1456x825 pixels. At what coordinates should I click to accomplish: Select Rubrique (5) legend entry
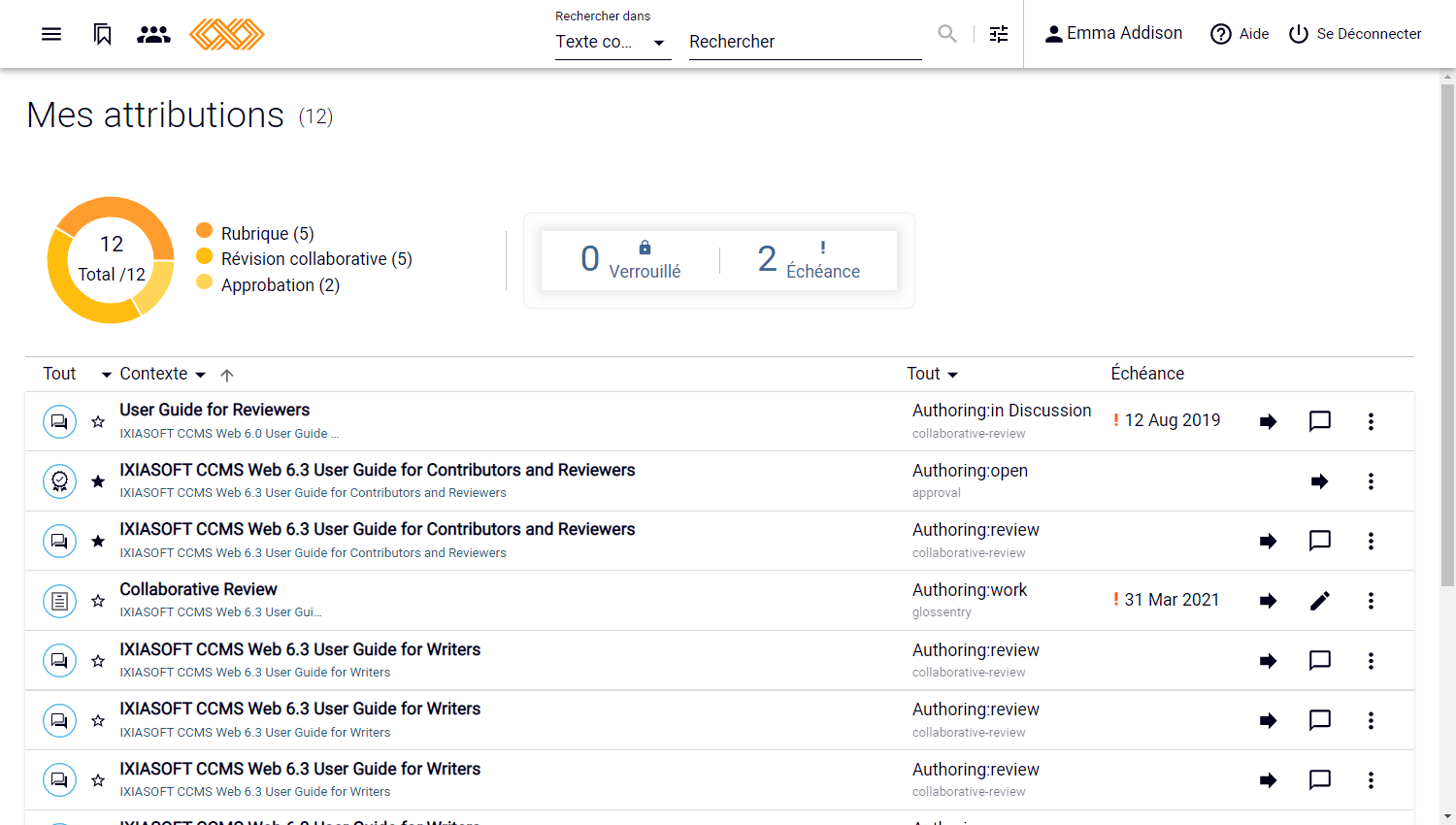click(255, 233)
